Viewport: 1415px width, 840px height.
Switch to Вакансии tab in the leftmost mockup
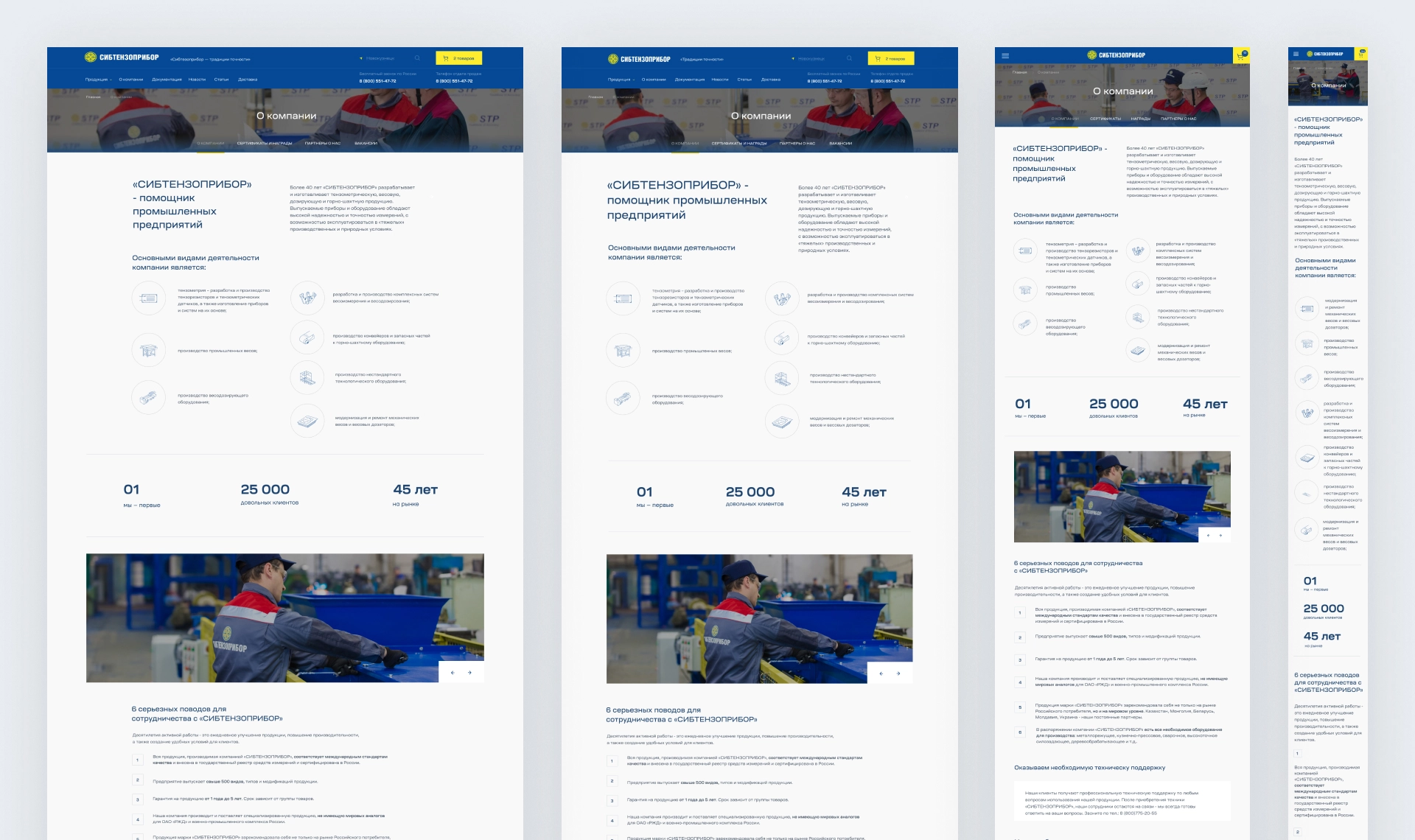click(x=366, y=143)
